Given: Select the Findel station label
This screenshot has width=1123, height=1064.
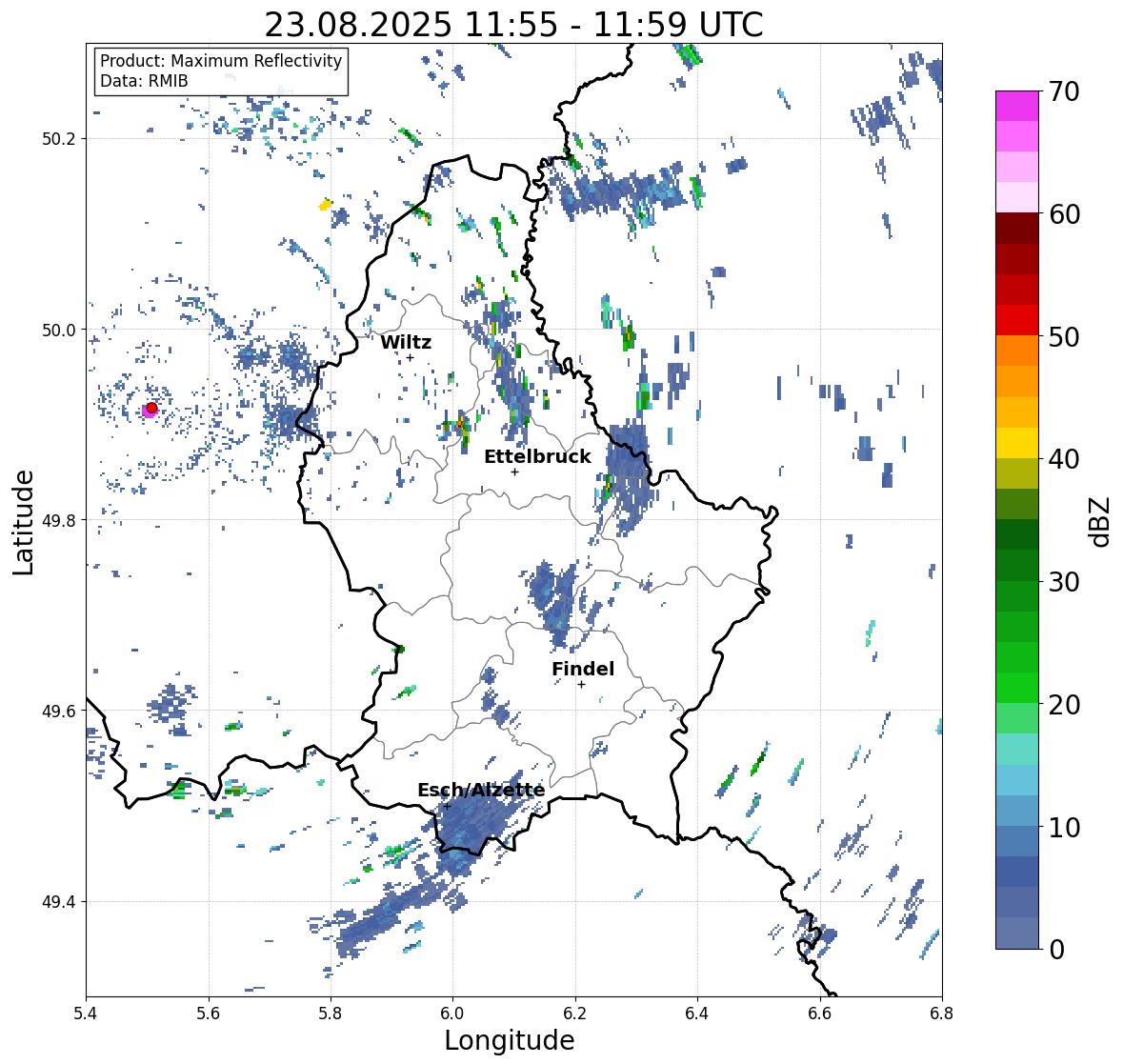Looking at the screenshot, I should [582, 669].
